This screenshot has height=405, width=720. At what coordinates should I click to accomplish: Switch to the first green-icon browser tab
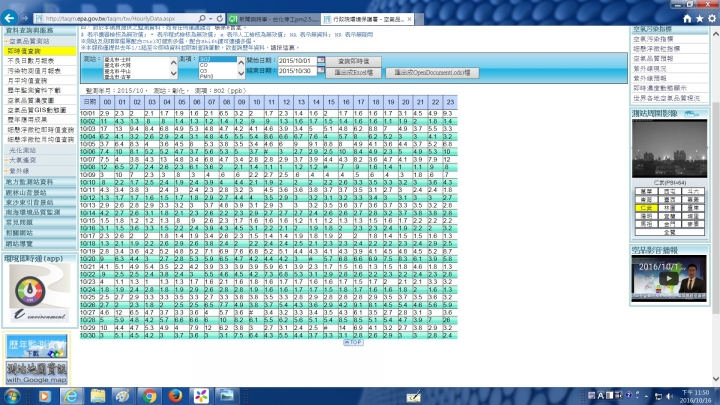[274, 19]
